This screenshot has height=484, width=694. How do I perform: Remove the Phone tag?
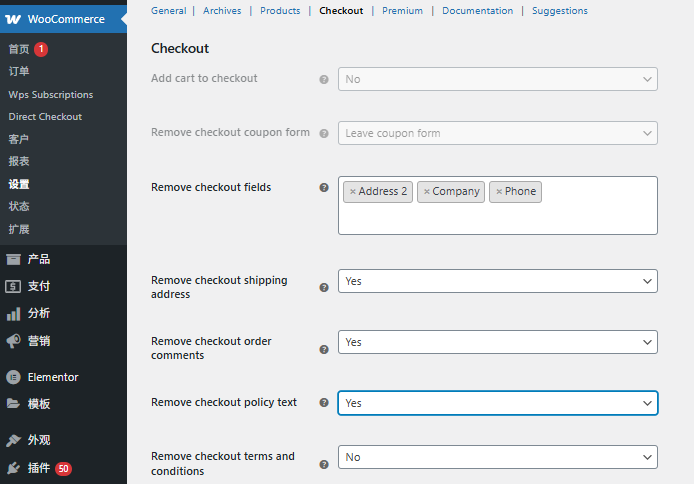click(x=498, y=192)
